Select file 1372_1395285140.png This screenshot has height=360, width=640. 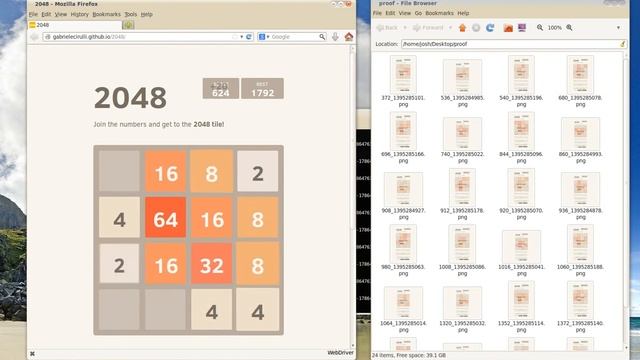[580, 307]
